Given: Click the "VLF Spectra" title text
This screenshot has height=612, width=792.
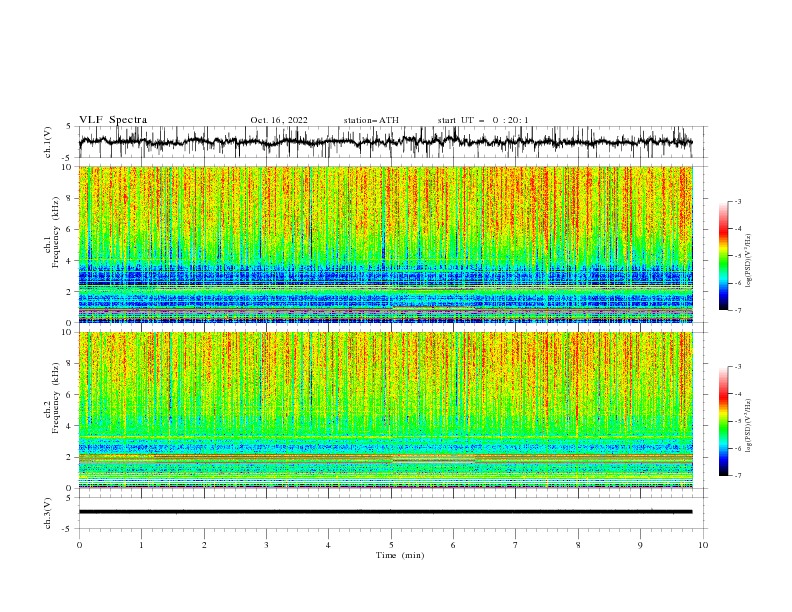Looking at the screenshot, I should 113,120.
